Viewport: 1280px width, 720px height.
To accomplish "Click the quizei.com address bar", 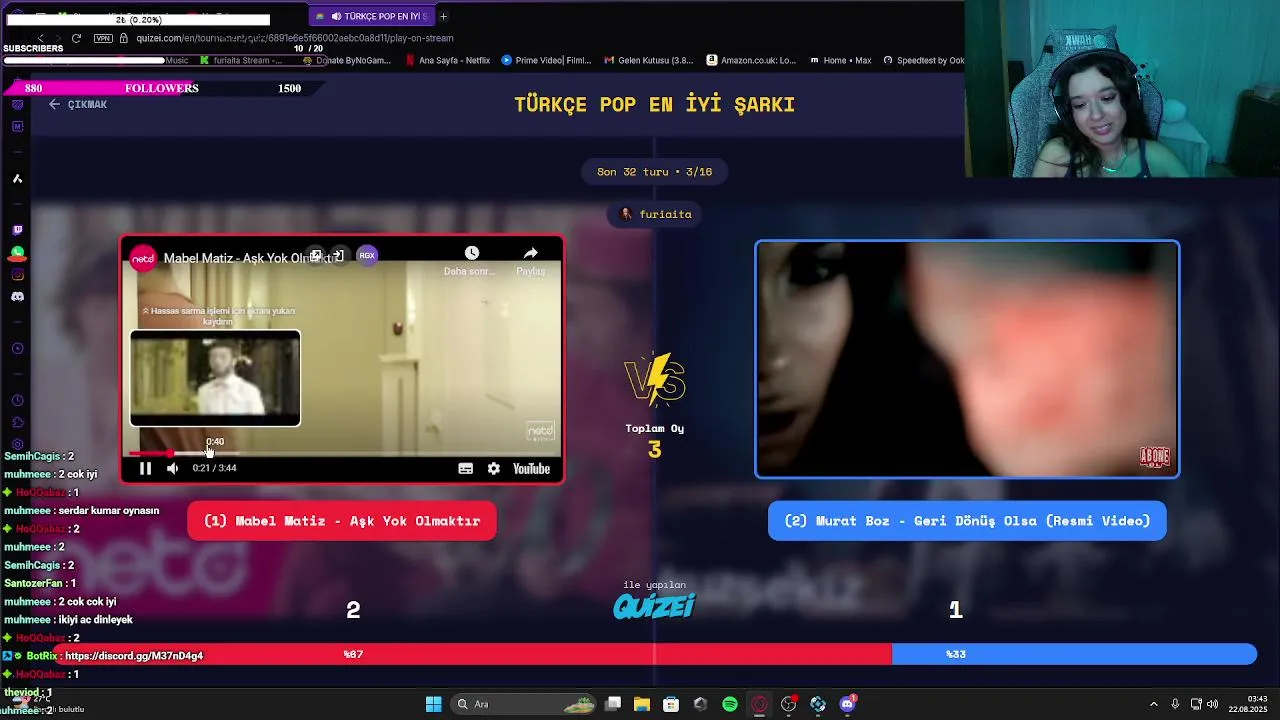I will (x=295, y=38).
